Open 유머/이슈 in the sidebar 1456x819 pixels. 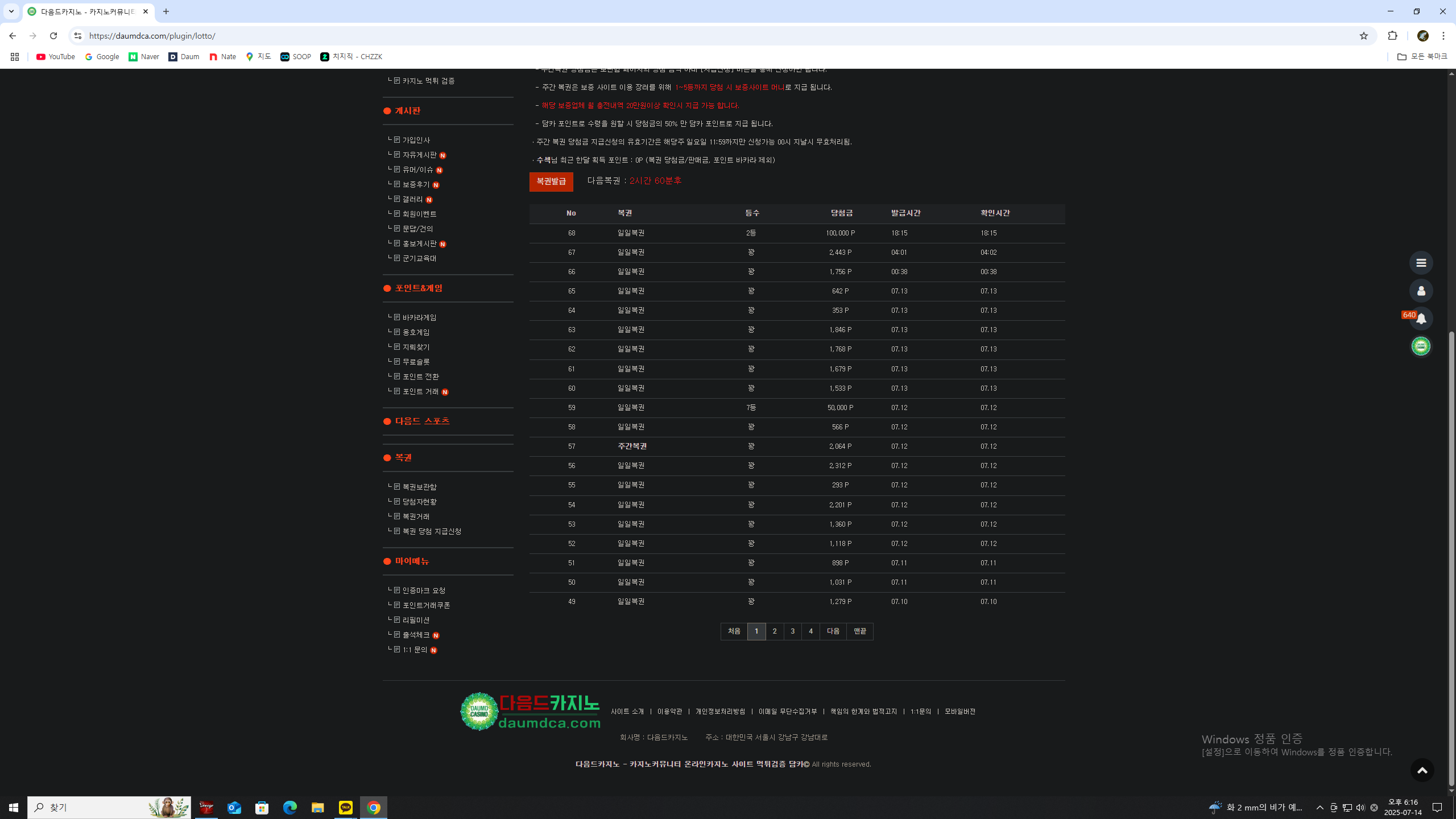(x=418, y=170)
